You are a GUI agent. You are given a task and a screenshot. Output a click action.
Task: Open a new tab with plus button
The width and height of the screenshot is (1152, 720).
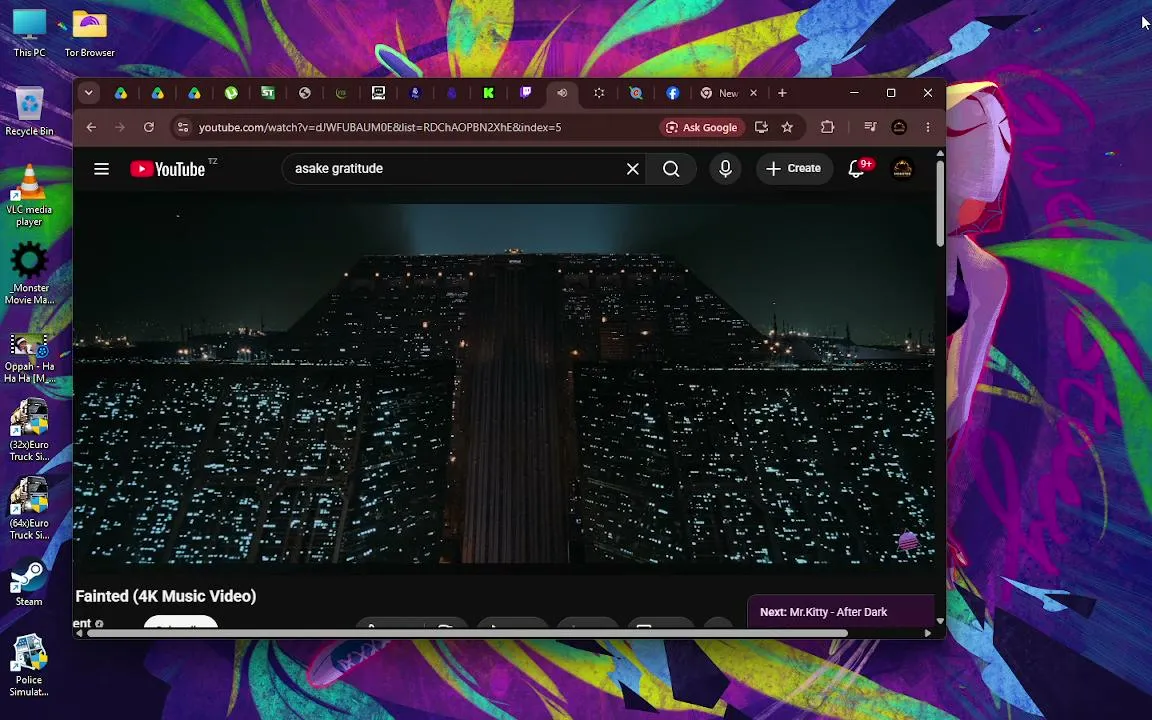(x=782, y=93)
